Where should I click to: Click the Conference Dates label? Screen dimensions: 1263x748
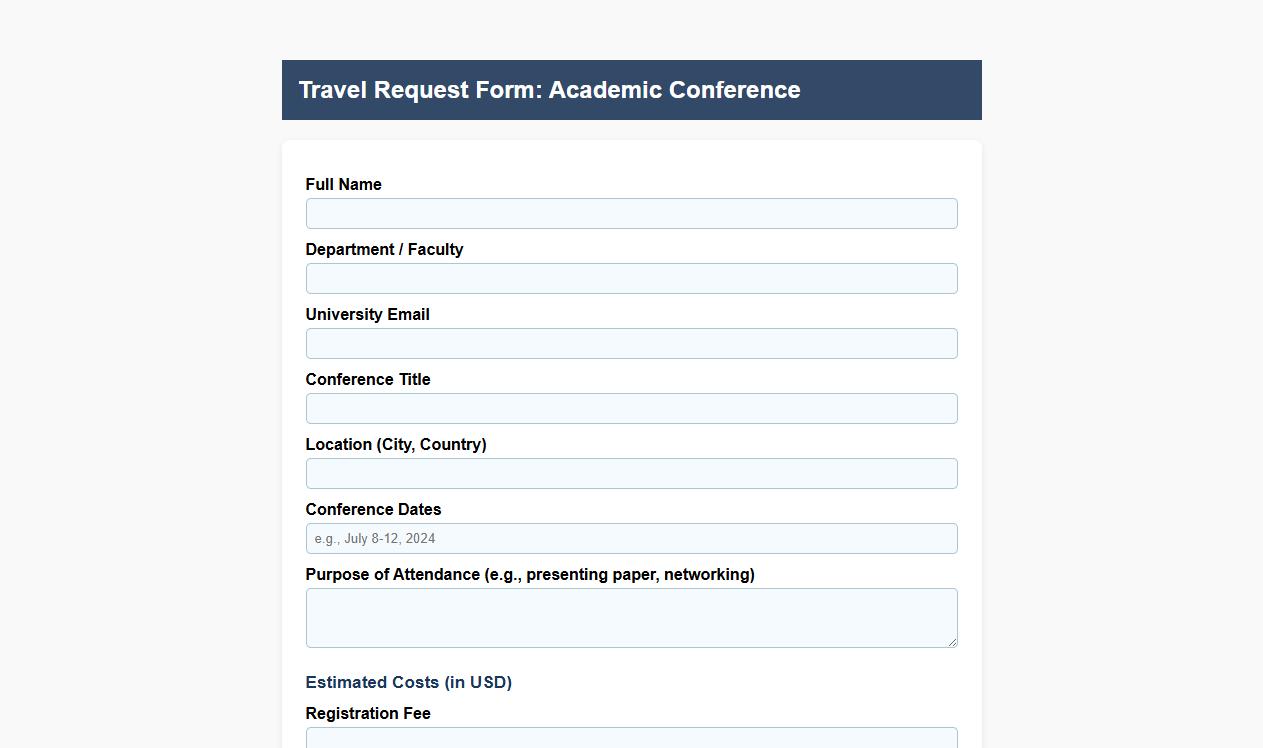(x=373, y=509)
